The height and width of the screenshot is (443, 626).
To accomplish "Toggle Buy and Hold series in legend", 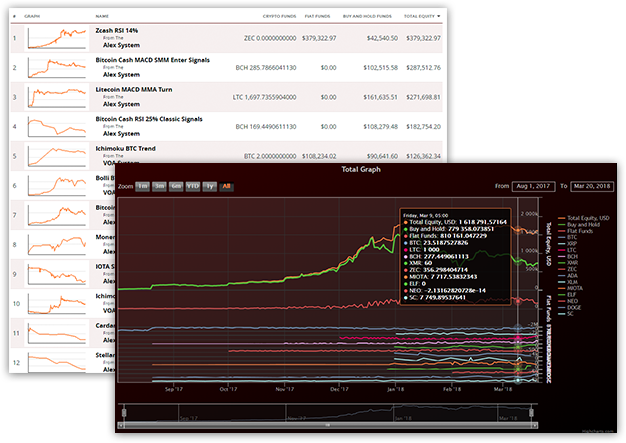I will pyautogui.click(x=579, y=224).
